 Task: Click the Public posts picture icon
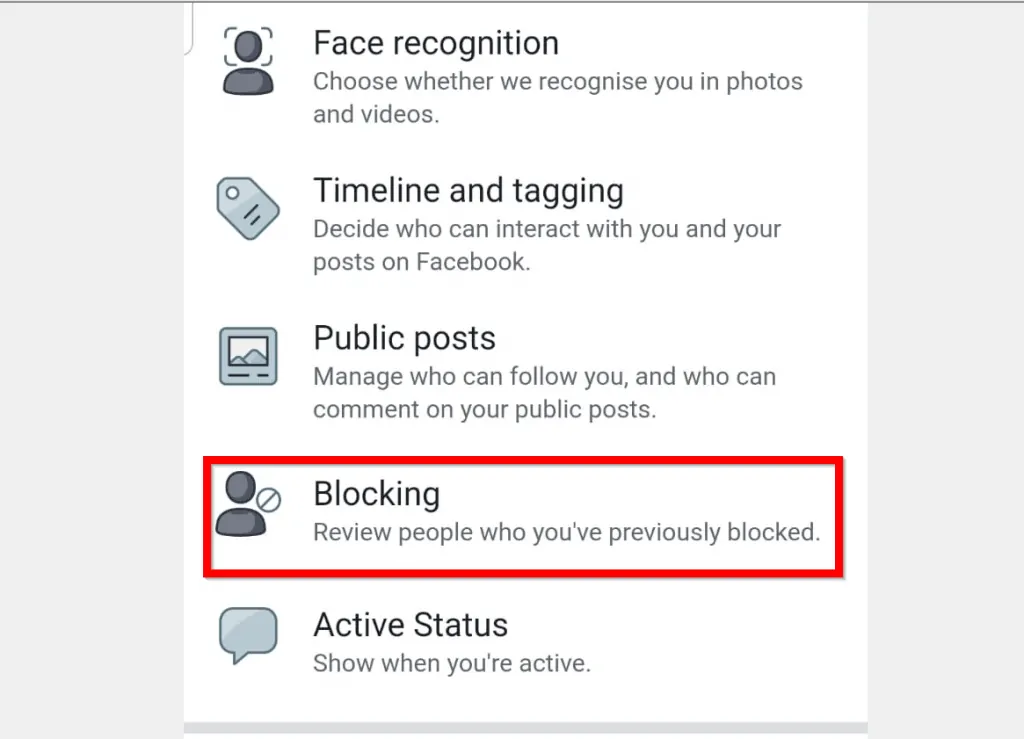pos(248,356)
